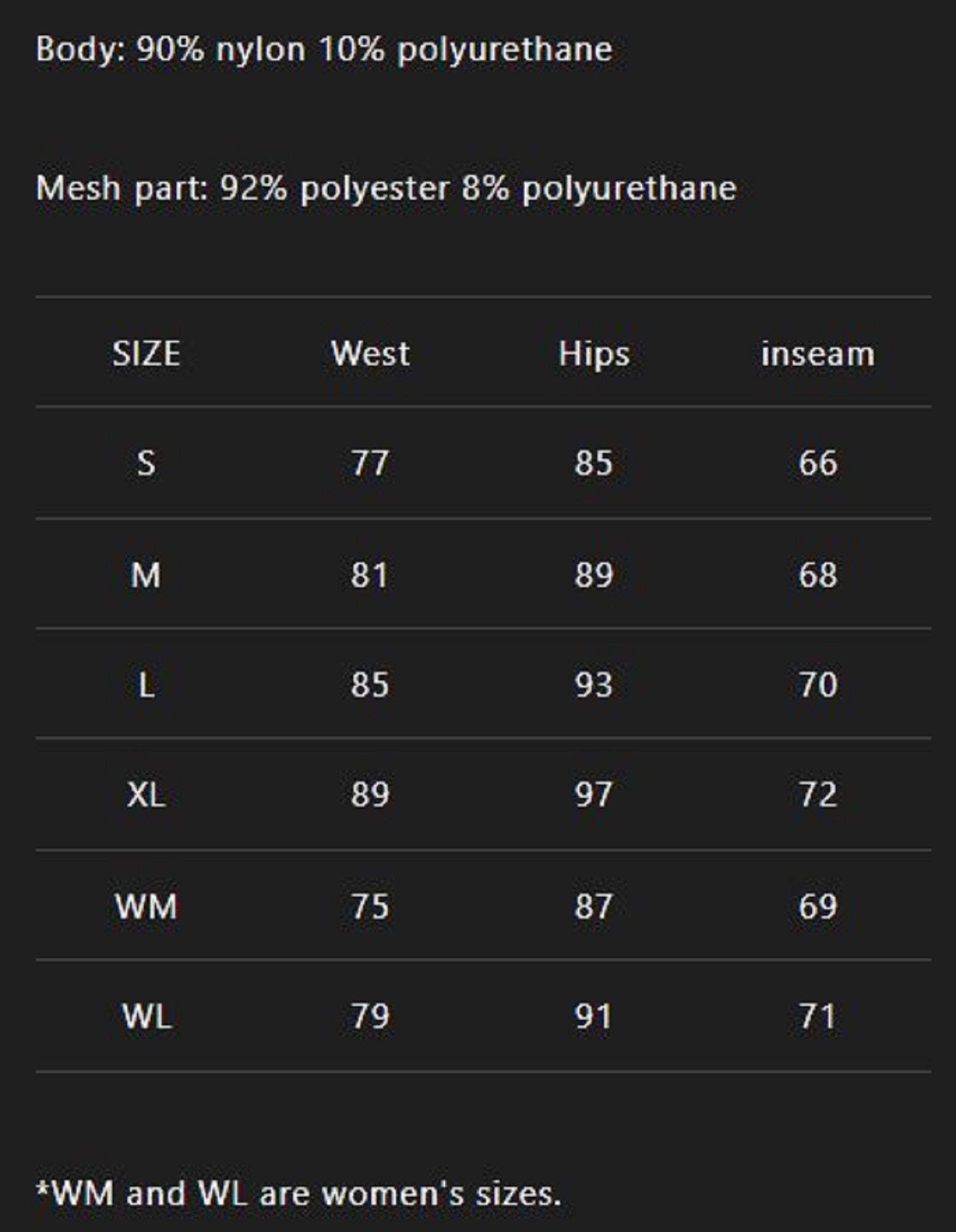This screenshot has height=1232, width=956.
Task: Click the M size row label
Action: [x=146, y=575]
